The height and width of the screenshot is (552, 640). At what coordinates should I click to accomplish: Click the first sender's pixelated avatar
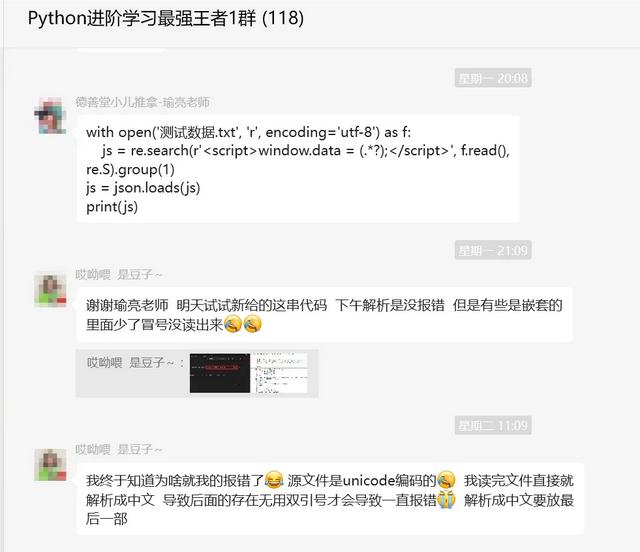51,116
